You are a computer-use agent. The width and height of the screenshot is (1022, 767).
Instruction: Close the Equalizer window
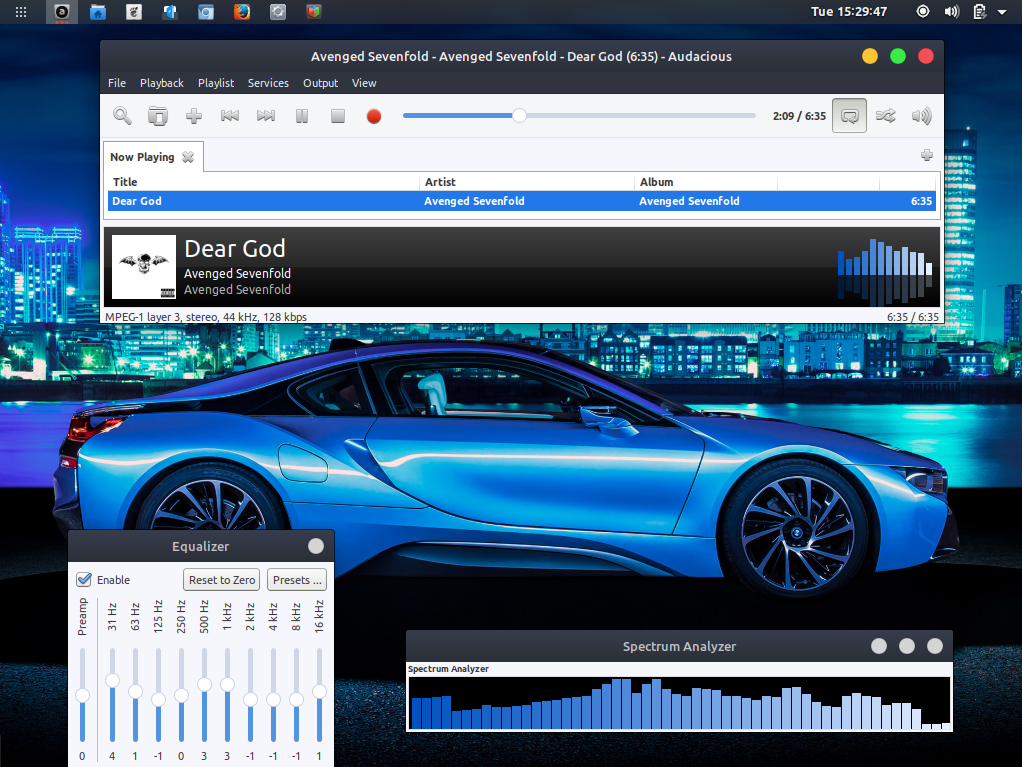[315, 546]
